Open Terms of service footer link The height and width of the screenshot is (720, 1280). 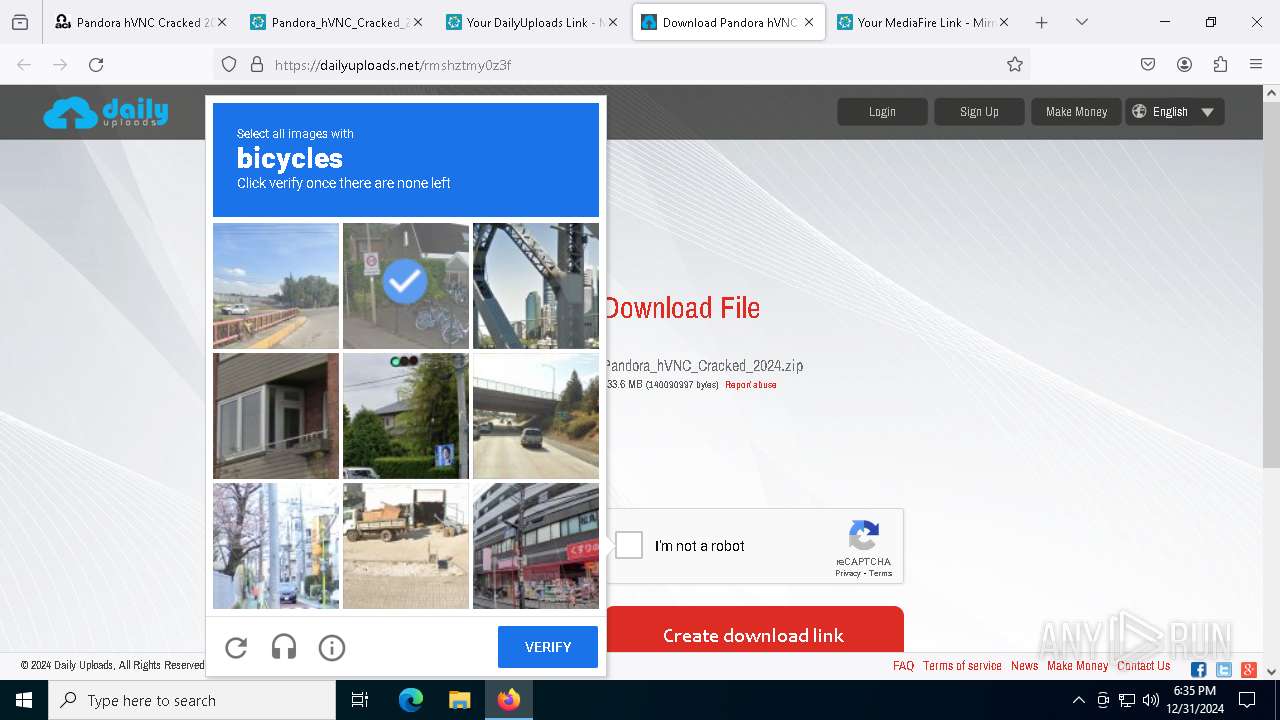pos(962,666)
